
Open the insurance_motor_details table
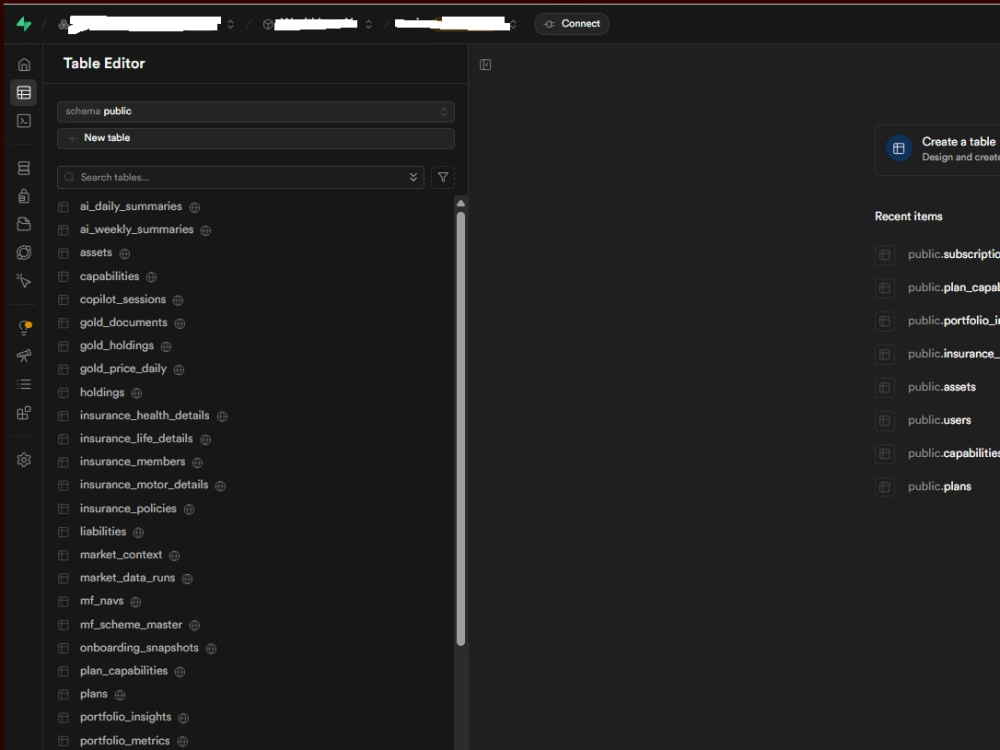pos(143,485)
